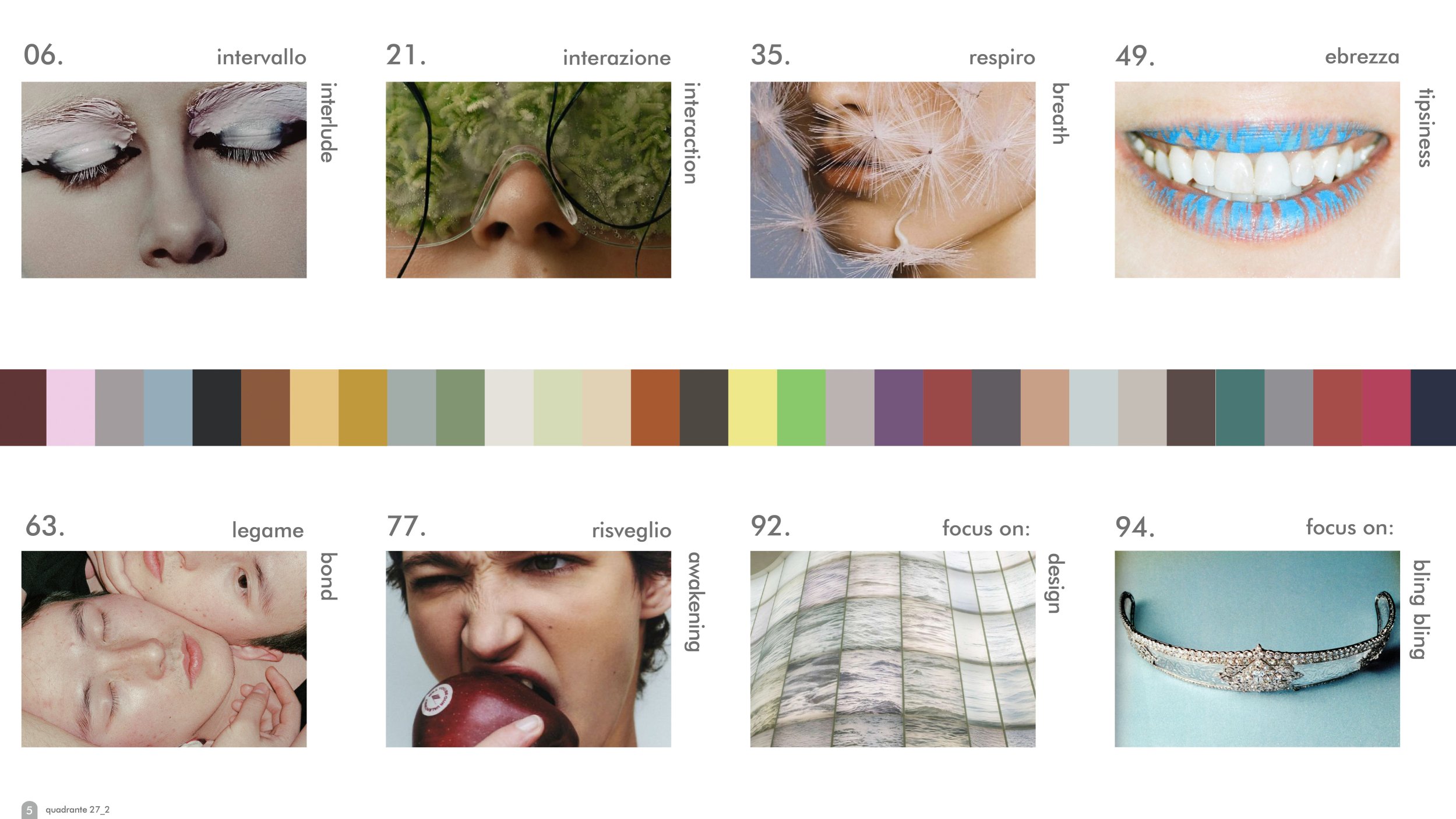Open the intervallo closed-eyes makeup image
The image size is (1456, 819).
[164, 179]
